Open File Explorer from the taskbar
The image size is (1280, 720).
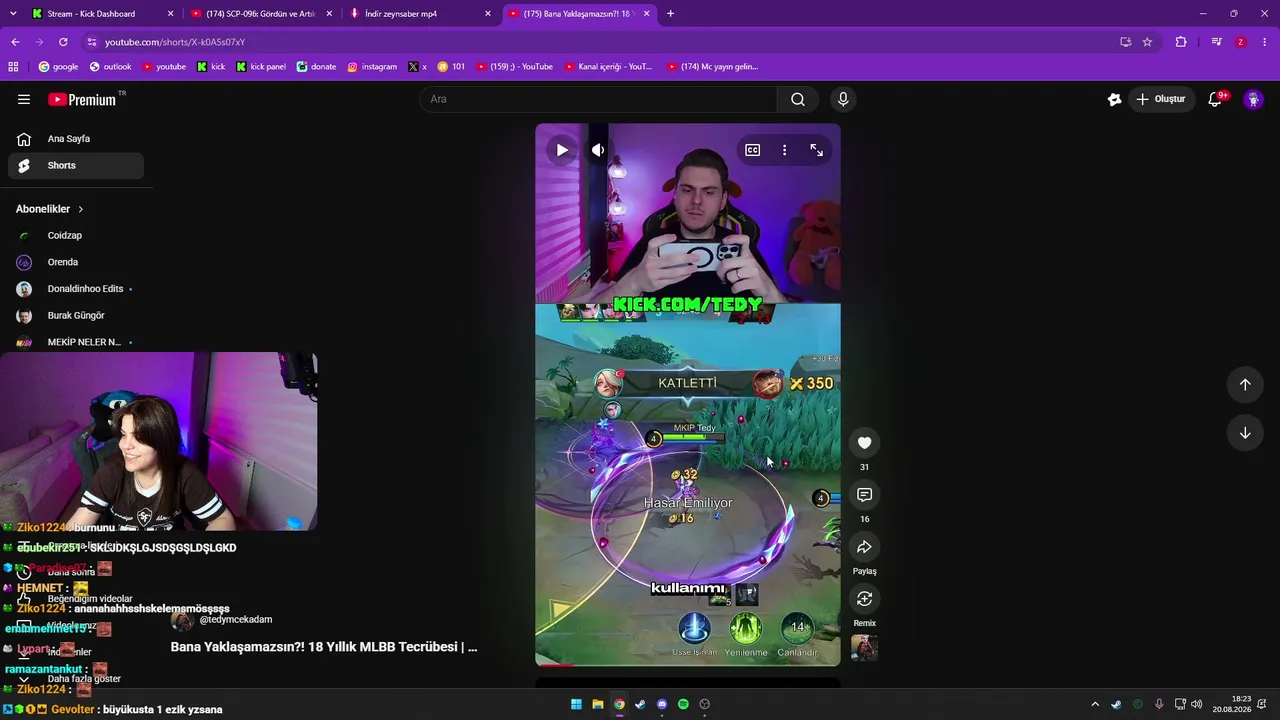click(598, 705)
